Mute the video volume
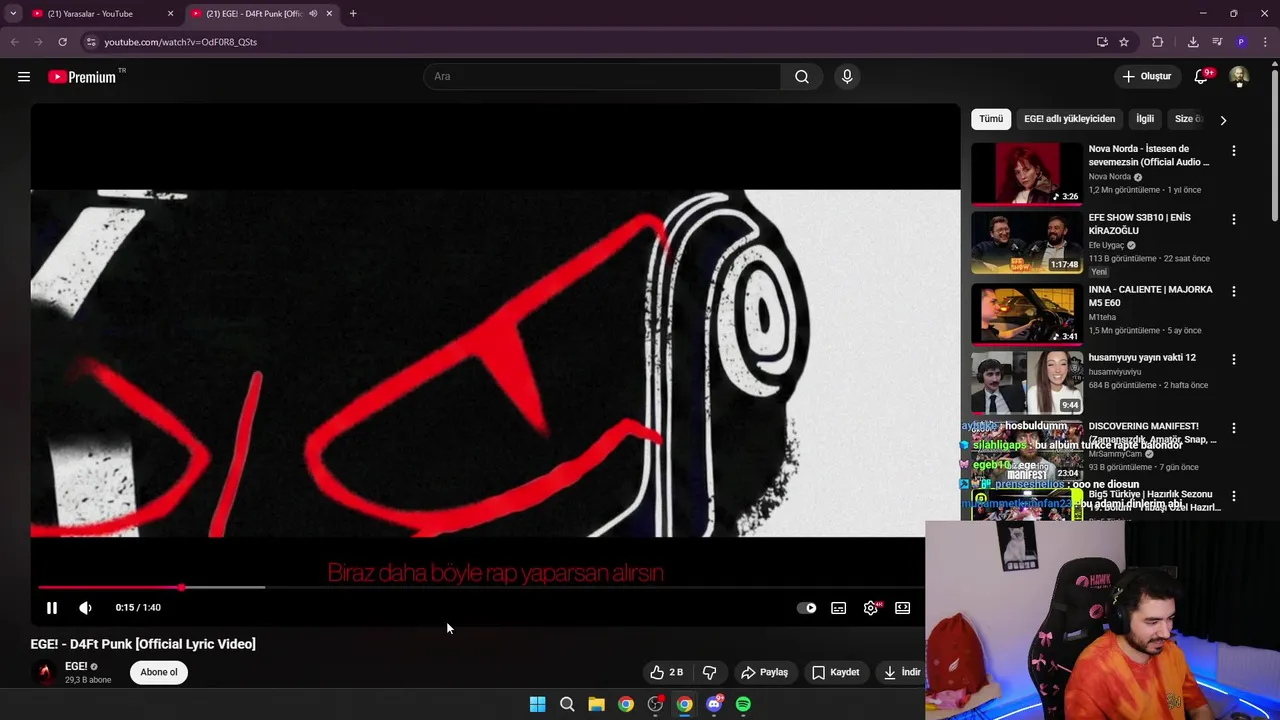The height and width of the screenshot is (720, 1280). coord(85,608)
